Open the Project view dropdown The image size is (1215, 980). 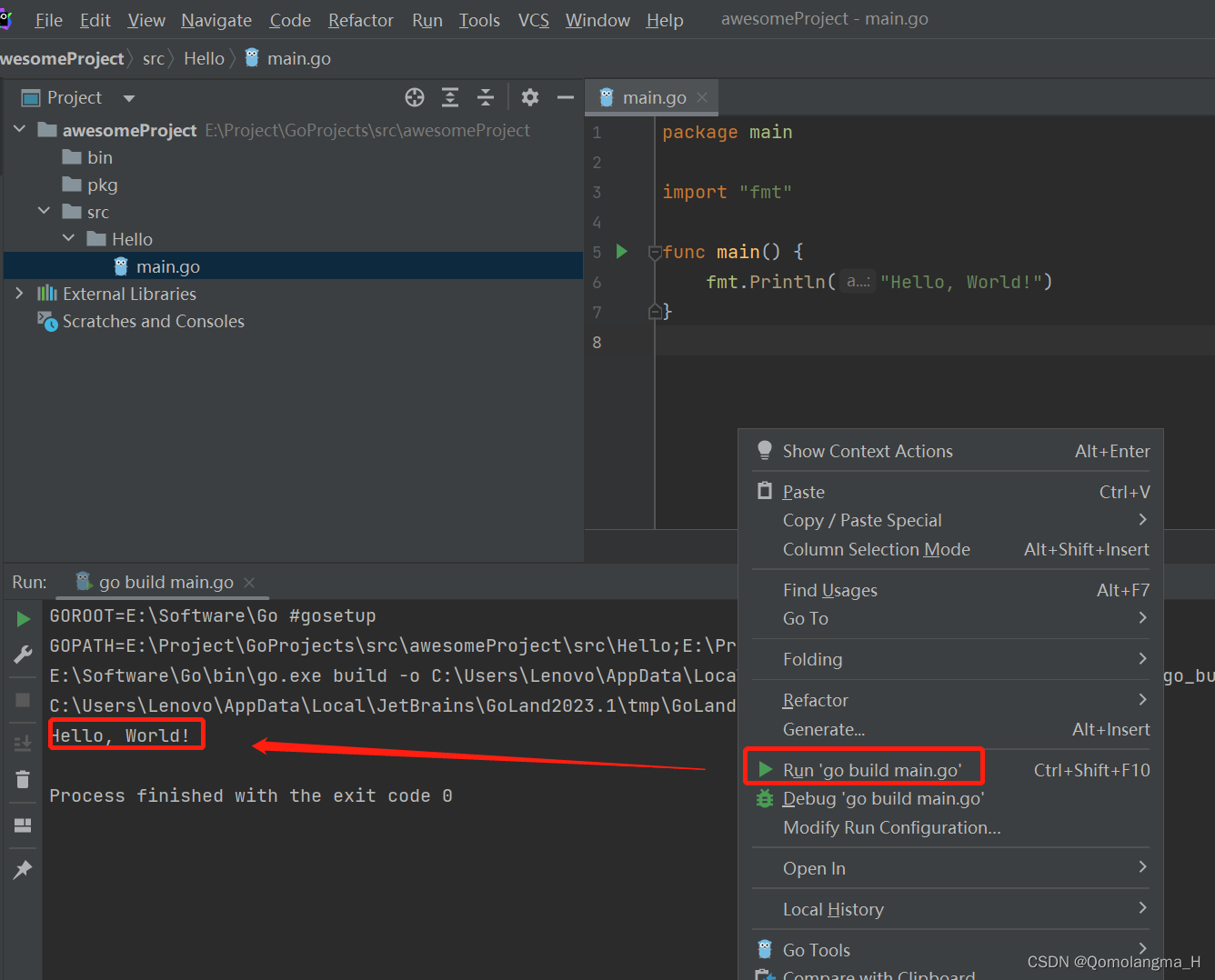tap(127, 97)
